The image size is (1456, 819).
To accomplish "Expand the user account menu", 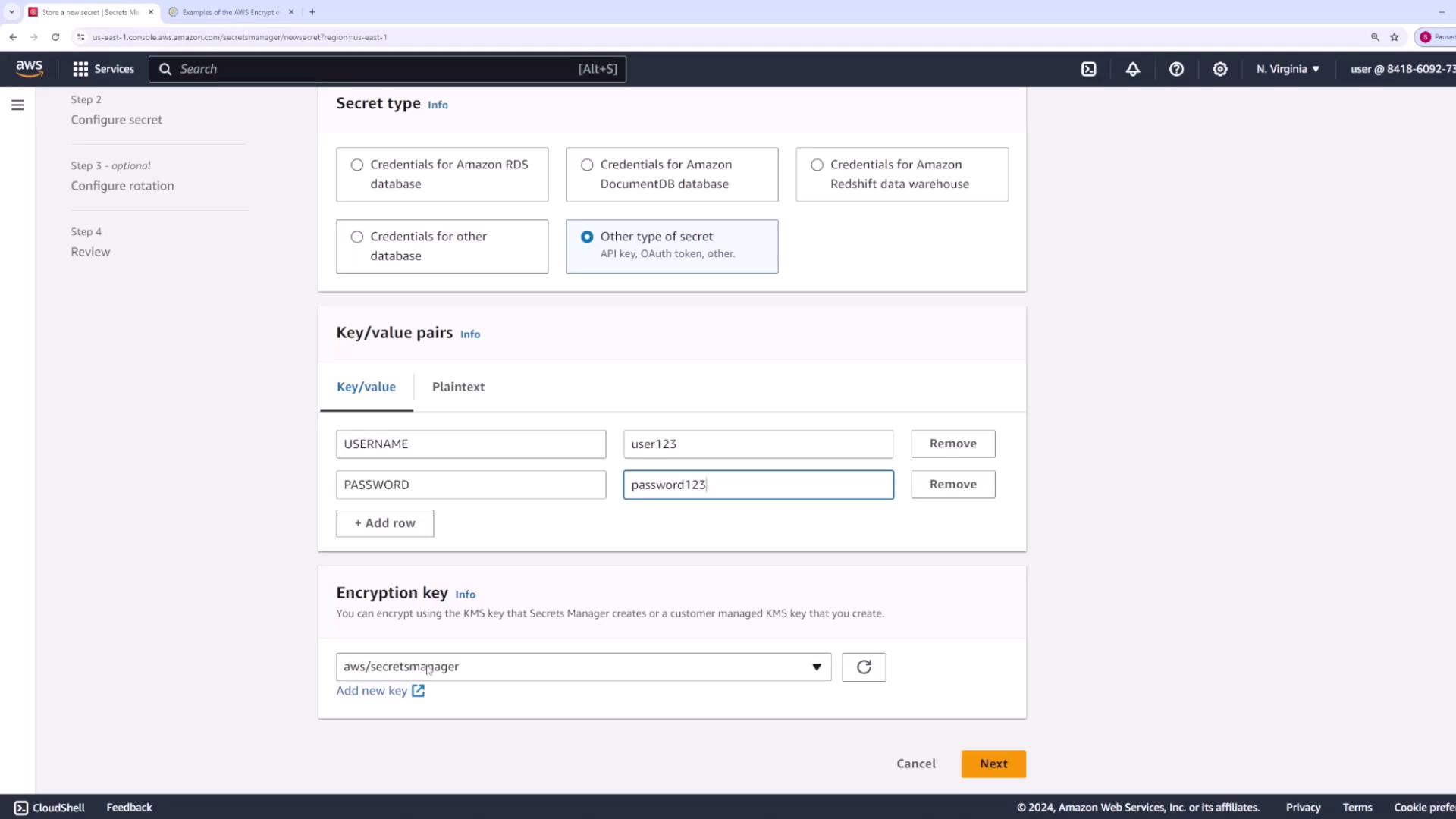I will click(1401, 69).
